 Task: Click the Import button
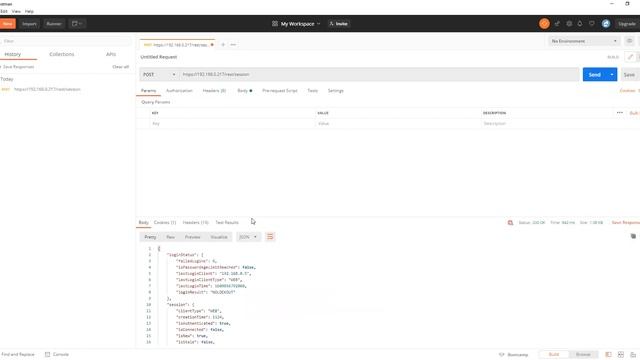29,24
